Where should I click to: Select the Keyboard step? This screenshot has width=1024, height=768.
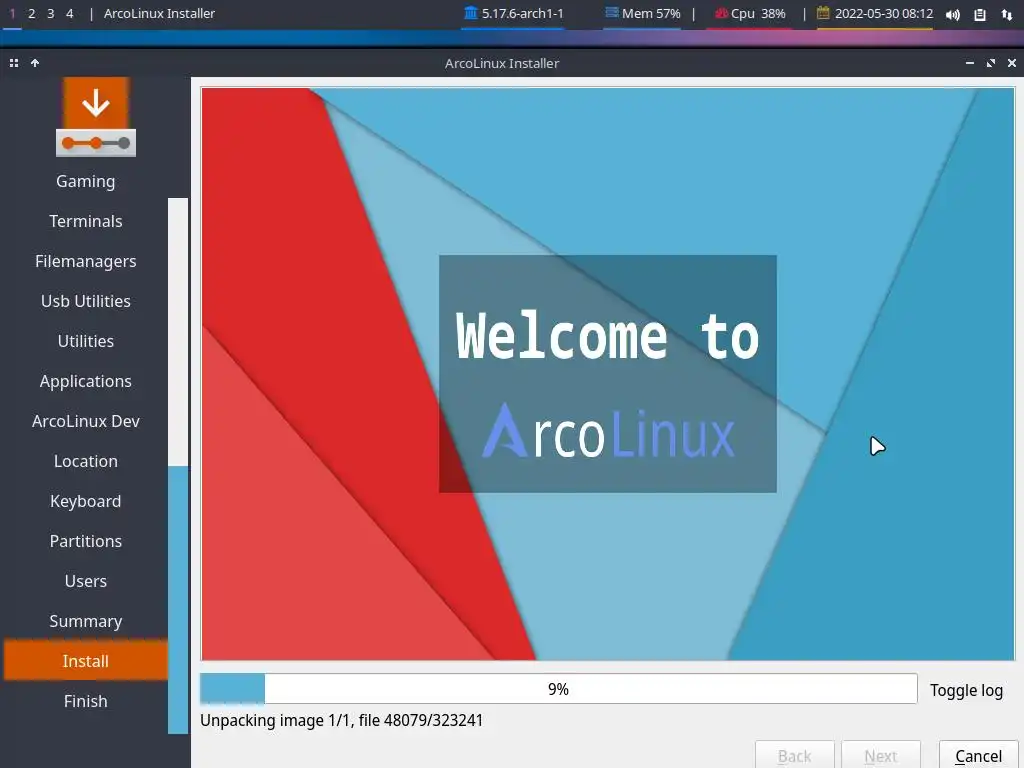point(86,501)
